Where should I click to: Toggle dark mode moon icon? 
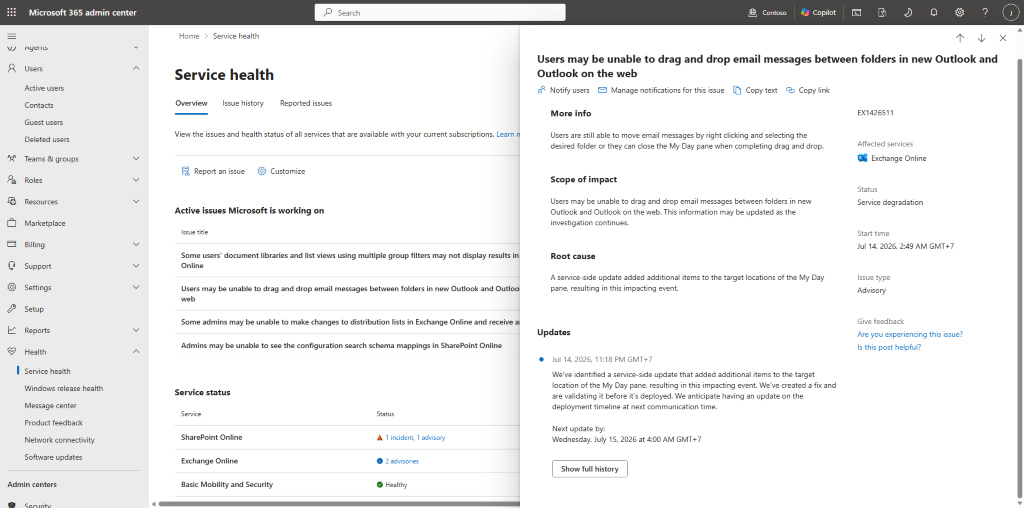[x=908, y=12]
